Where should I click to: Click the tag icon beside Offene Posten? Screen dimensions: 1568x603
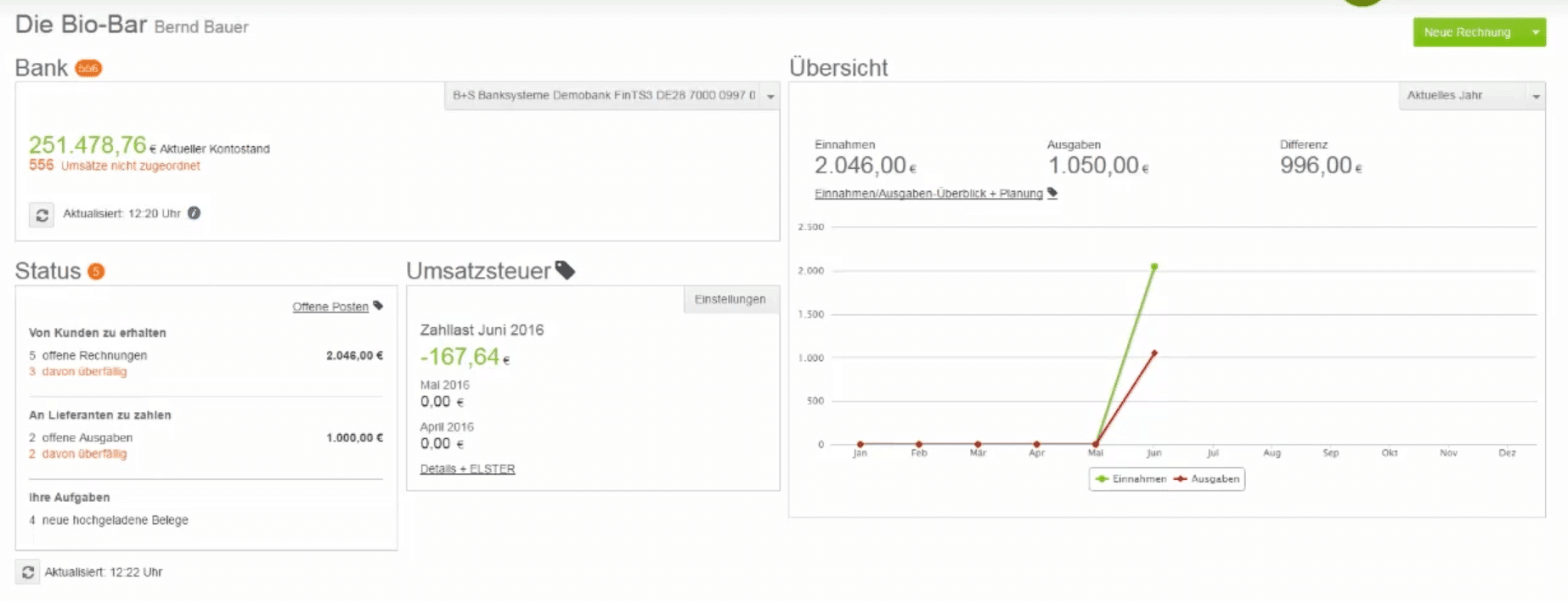(x=378, y=306)
